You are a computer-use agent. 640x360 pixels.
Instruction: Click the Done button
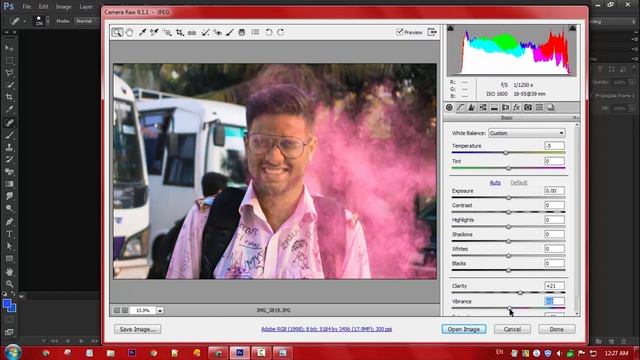point(557,329)
